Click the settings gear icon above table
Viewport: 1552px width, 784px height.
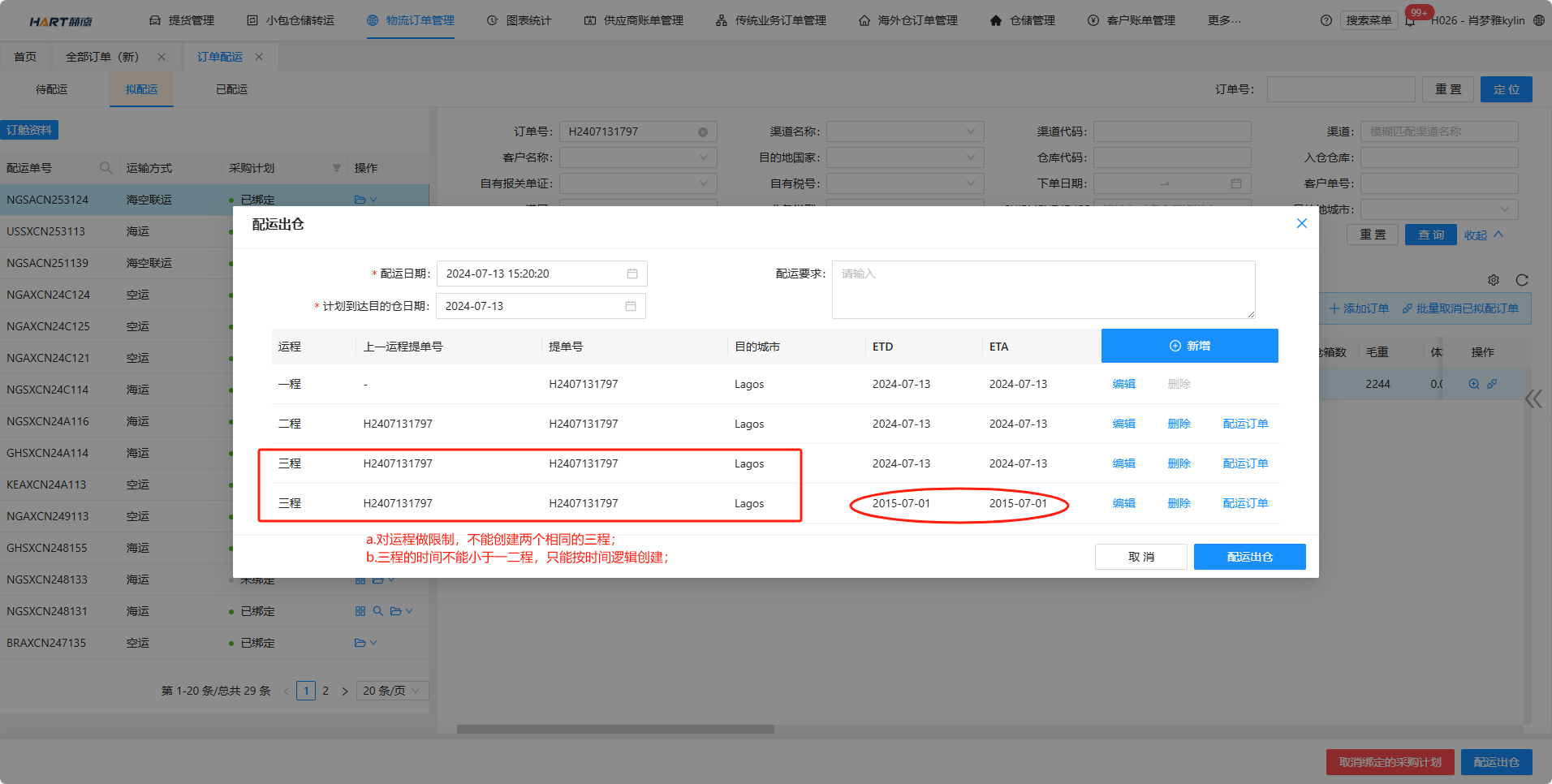(x=1494, y=280)
